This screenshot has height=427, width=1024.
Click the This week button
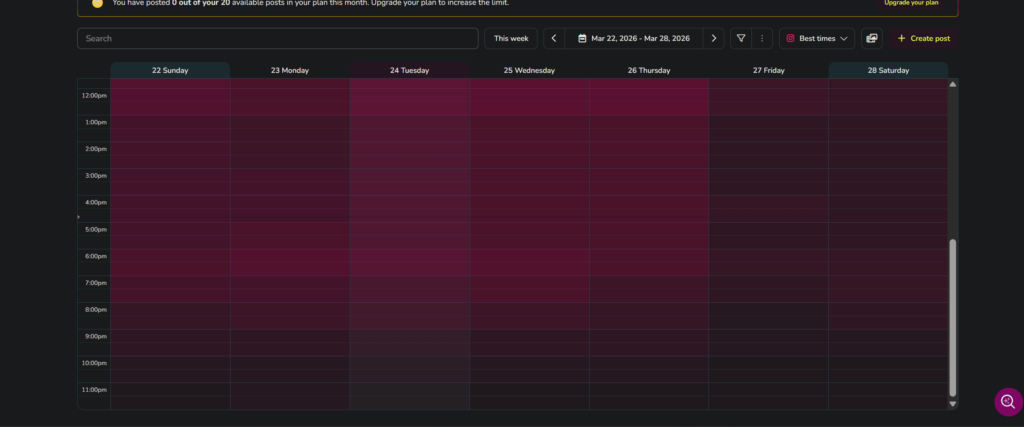[511, 39]
